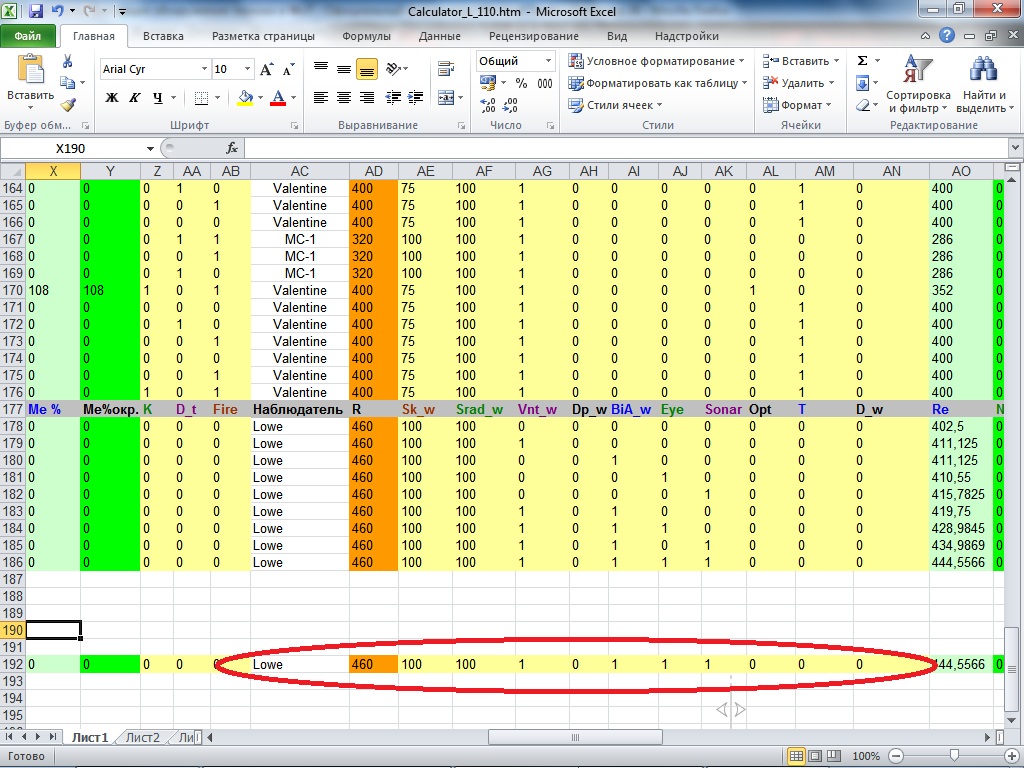Zoom out with minus button
1024x768 pixels.
(896, 756)
